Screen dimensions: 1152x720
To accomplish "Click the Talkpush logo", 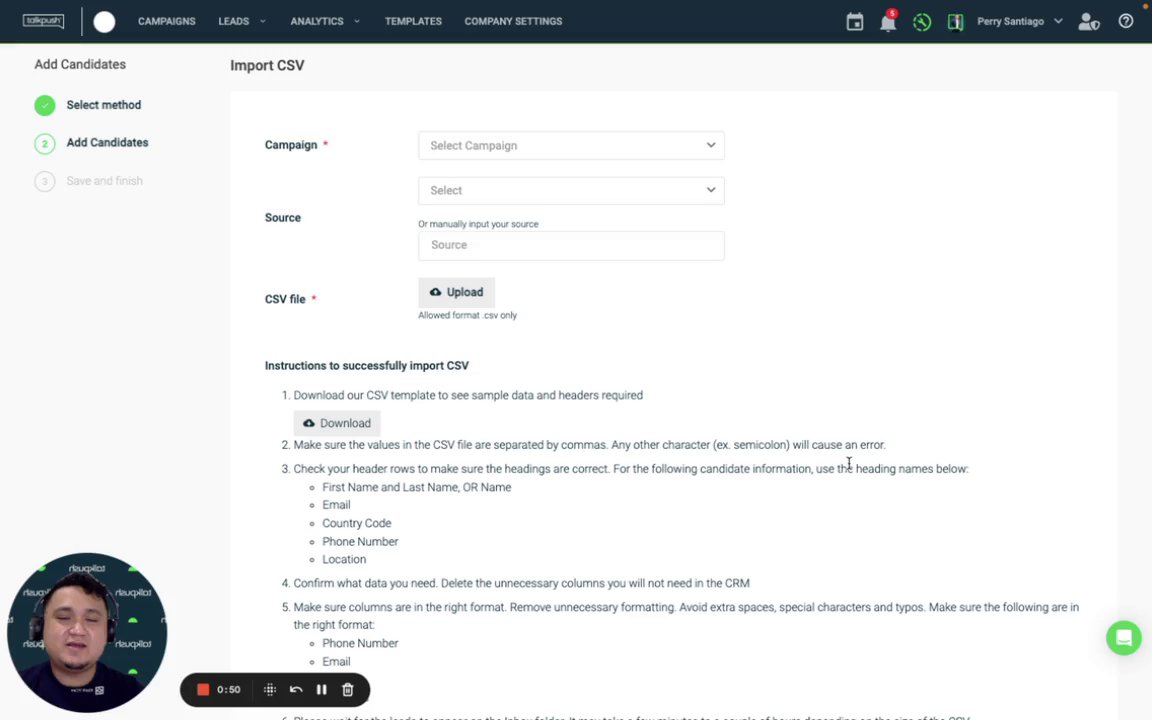I will (x=43, y=21).
